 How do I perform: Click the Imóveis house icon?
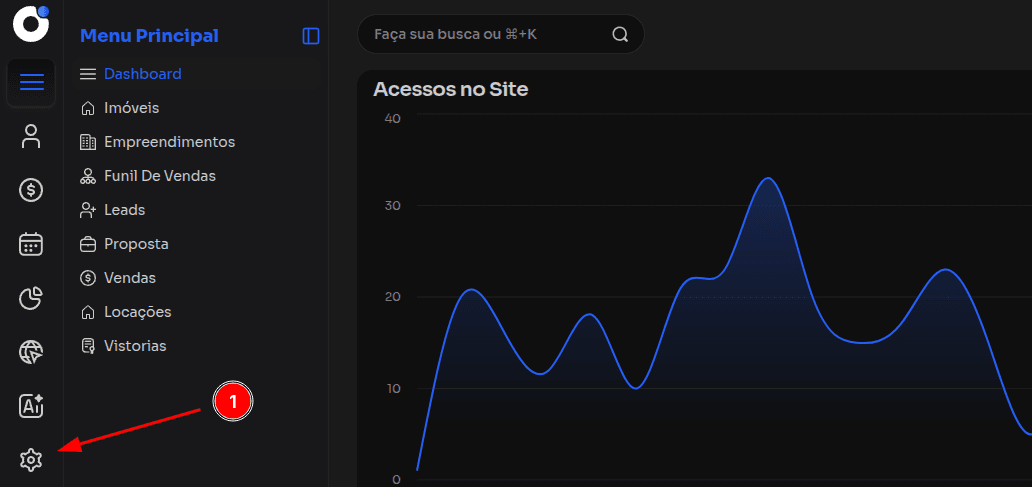coord(88,108)
